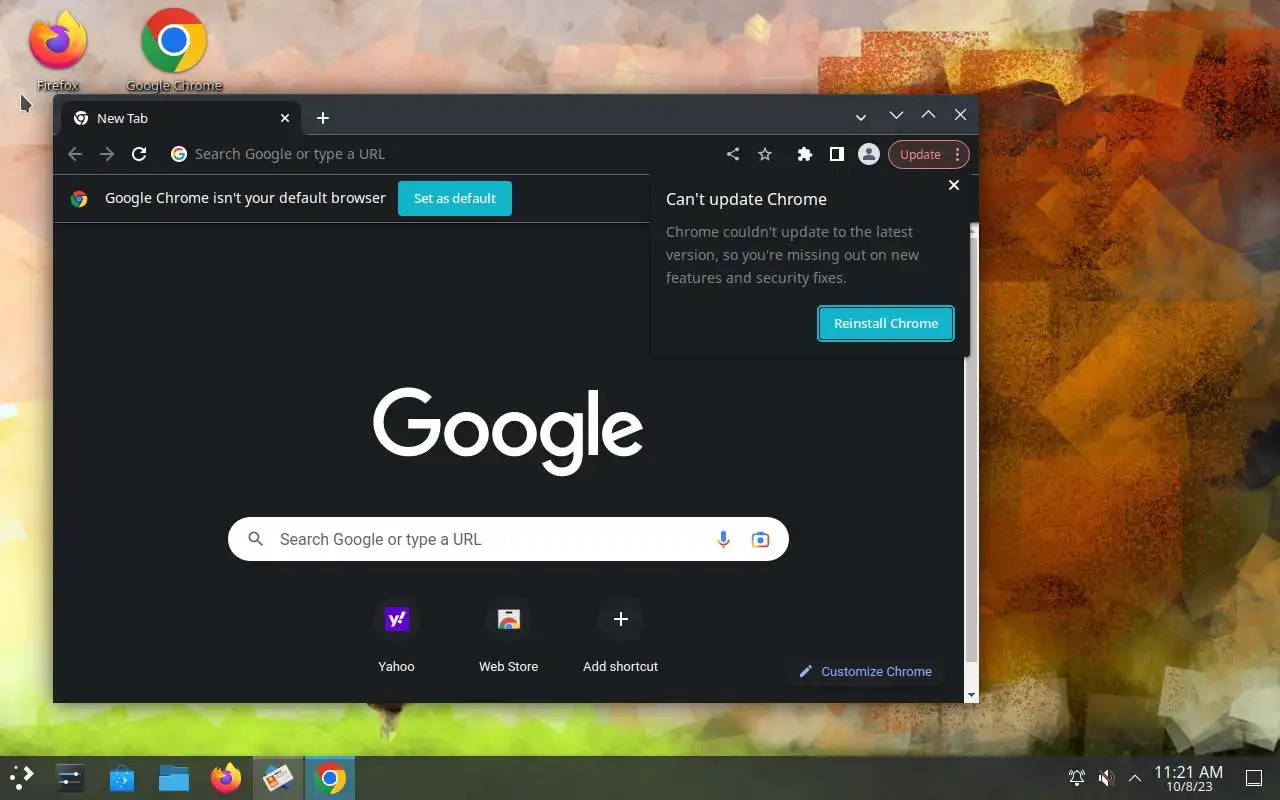Start voice search with microphone icon
1280x800 pixels.
[724, 539]
